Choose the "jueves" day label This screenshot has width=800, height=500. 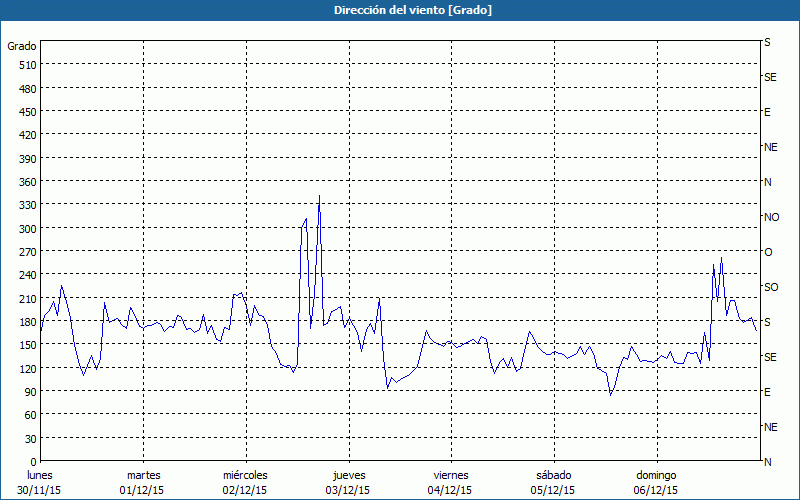tap(348, 475)
